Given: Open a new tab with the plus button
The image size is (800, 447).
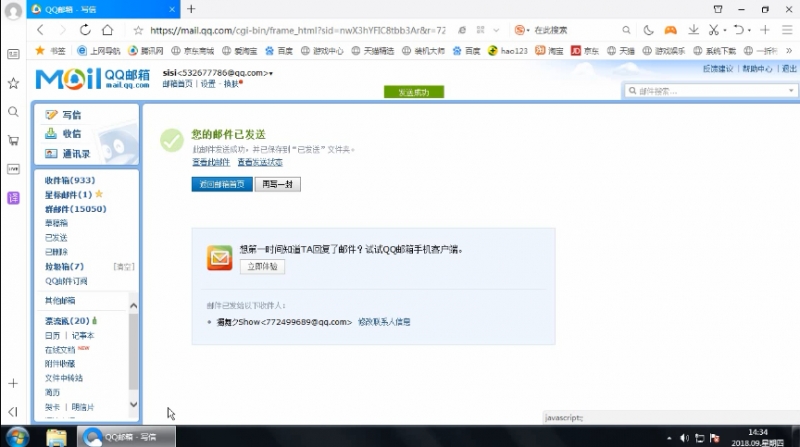Looking at the screenshot, I should coord(191,9).
